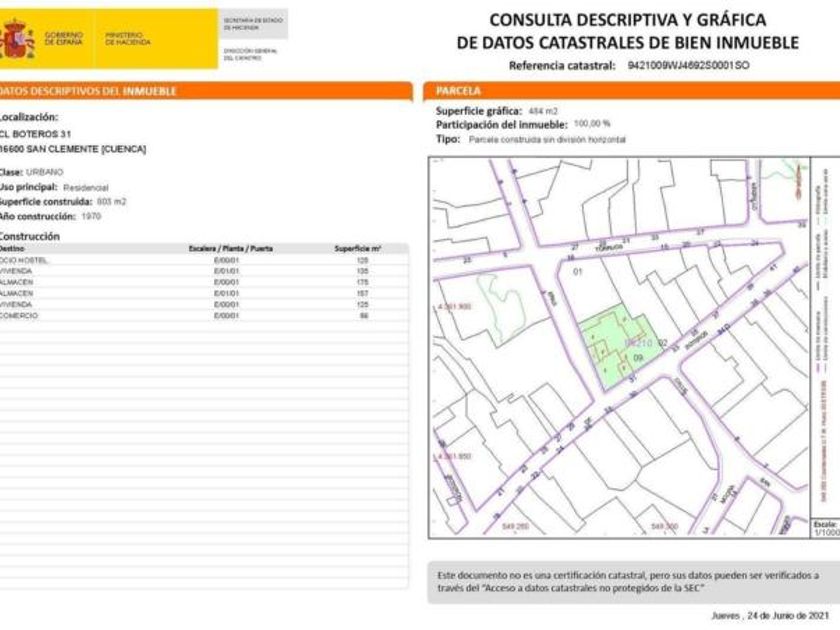Select the built area value '803 m2'
Image resolution: width=840 pixels, height=630 pixels.
(x=111, y=202)
